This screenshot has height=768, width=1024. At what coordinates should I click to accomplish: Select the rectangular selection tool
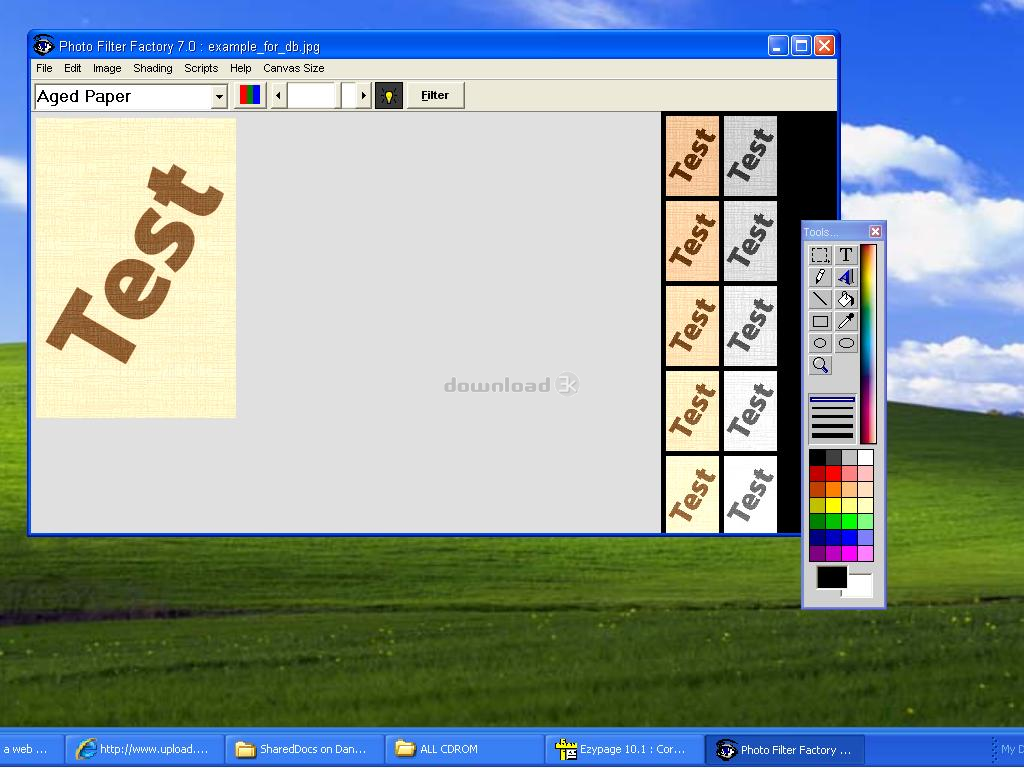(x=820, y=255)
